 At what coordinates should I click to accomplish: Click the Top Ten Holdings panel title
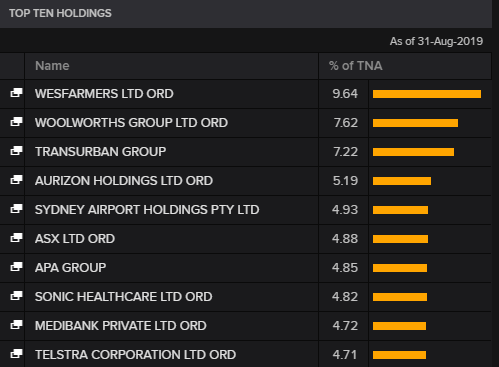[60, 13]
